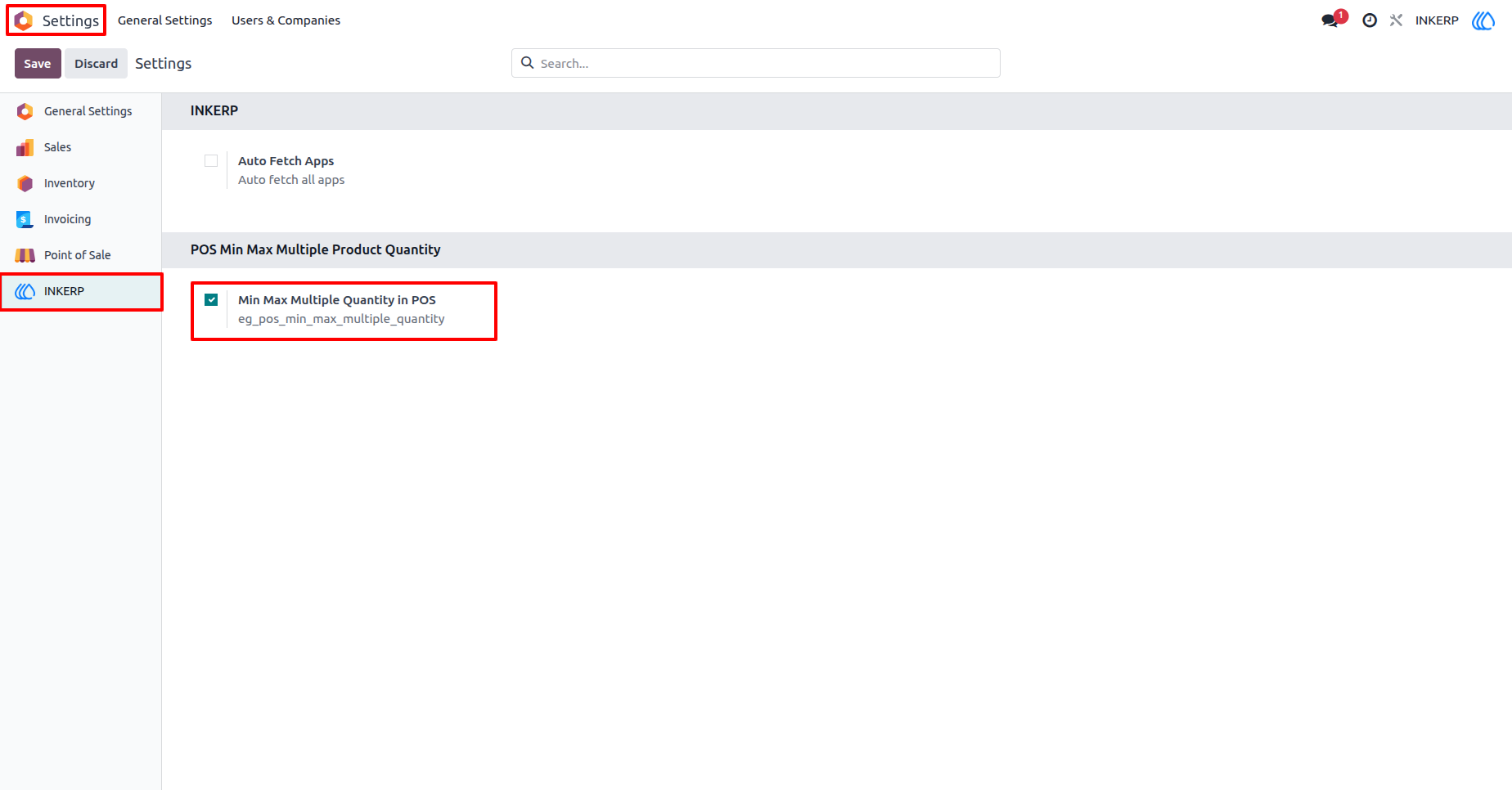Select Invoicing in settings sidebar

pos(80,219)
